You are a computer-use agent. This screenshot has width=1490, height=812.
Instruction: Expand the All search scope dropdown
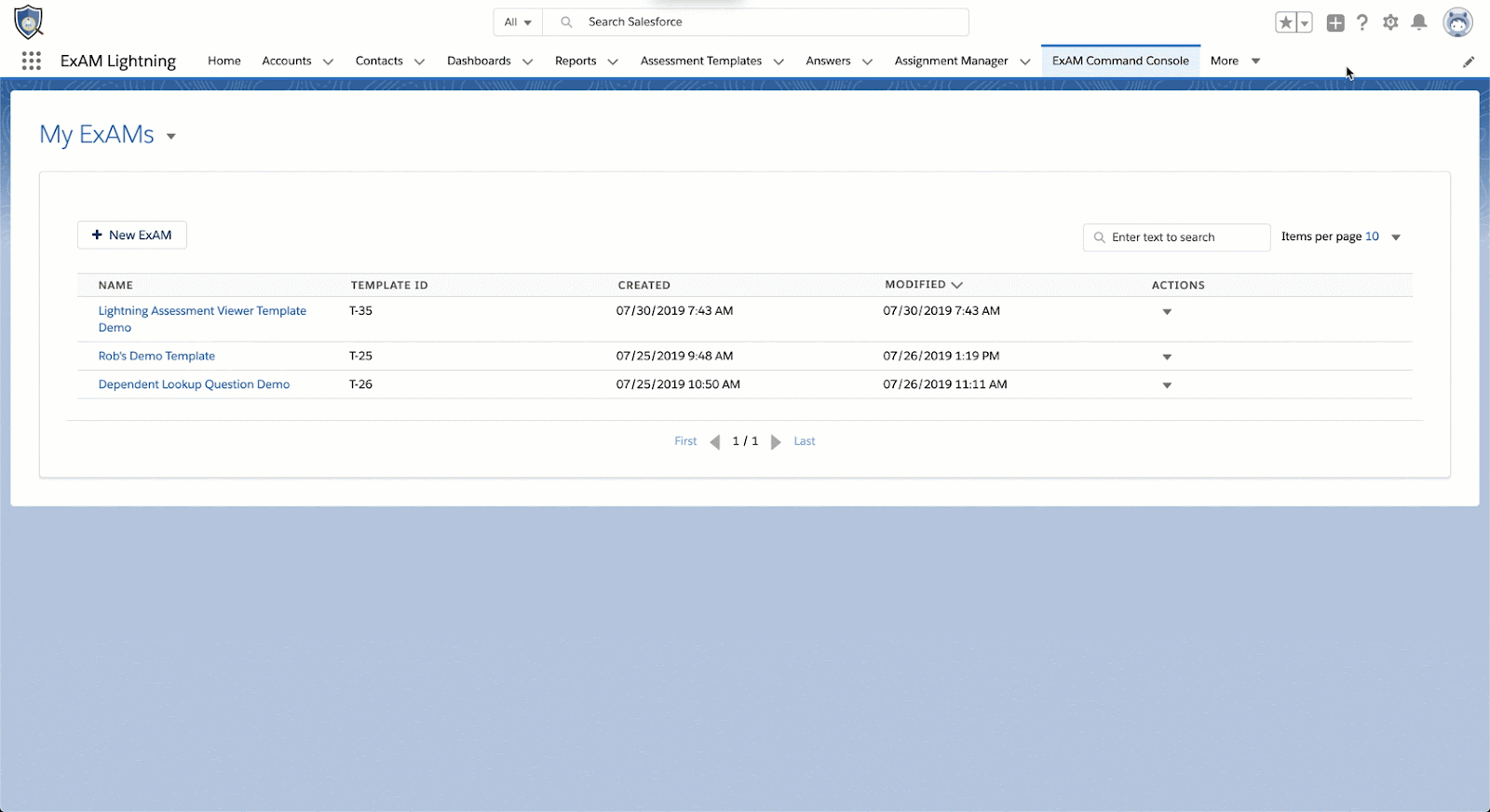(x=518, y=22)
